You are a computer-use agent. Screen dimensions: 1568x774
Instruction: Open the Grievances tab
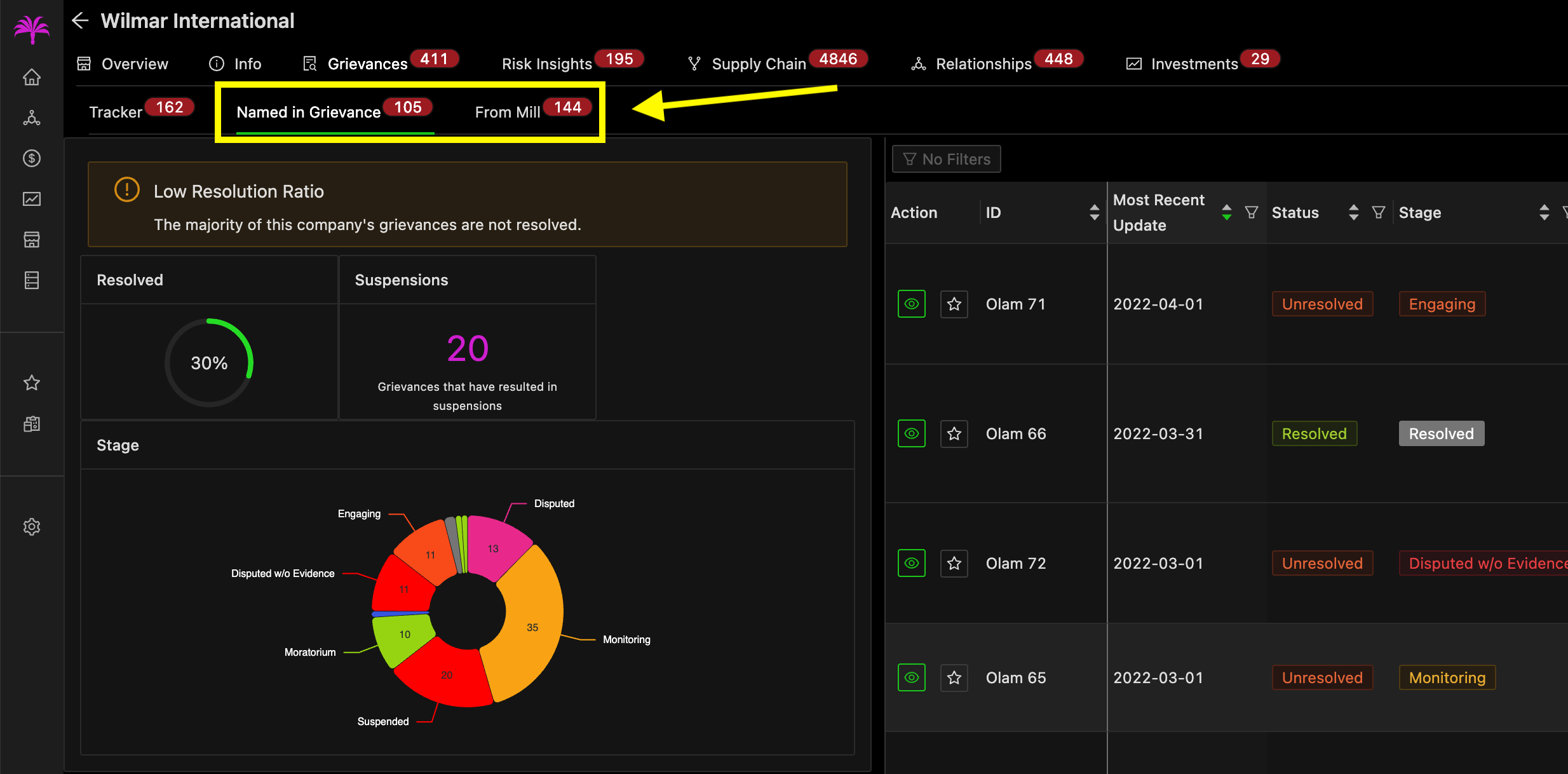[380, 63]
